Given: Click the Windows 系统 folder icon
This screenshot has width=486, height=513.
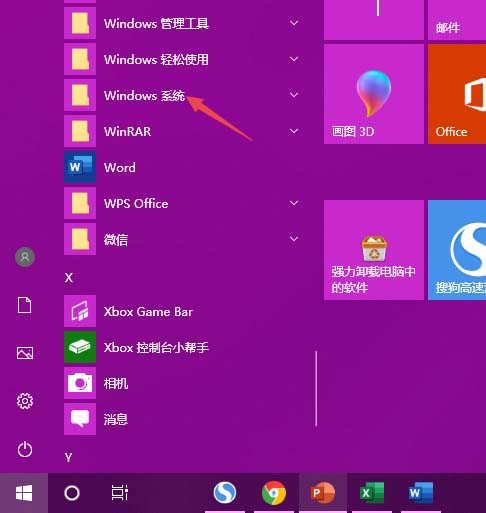Looking at the screenshot, I should pos(80,95).
